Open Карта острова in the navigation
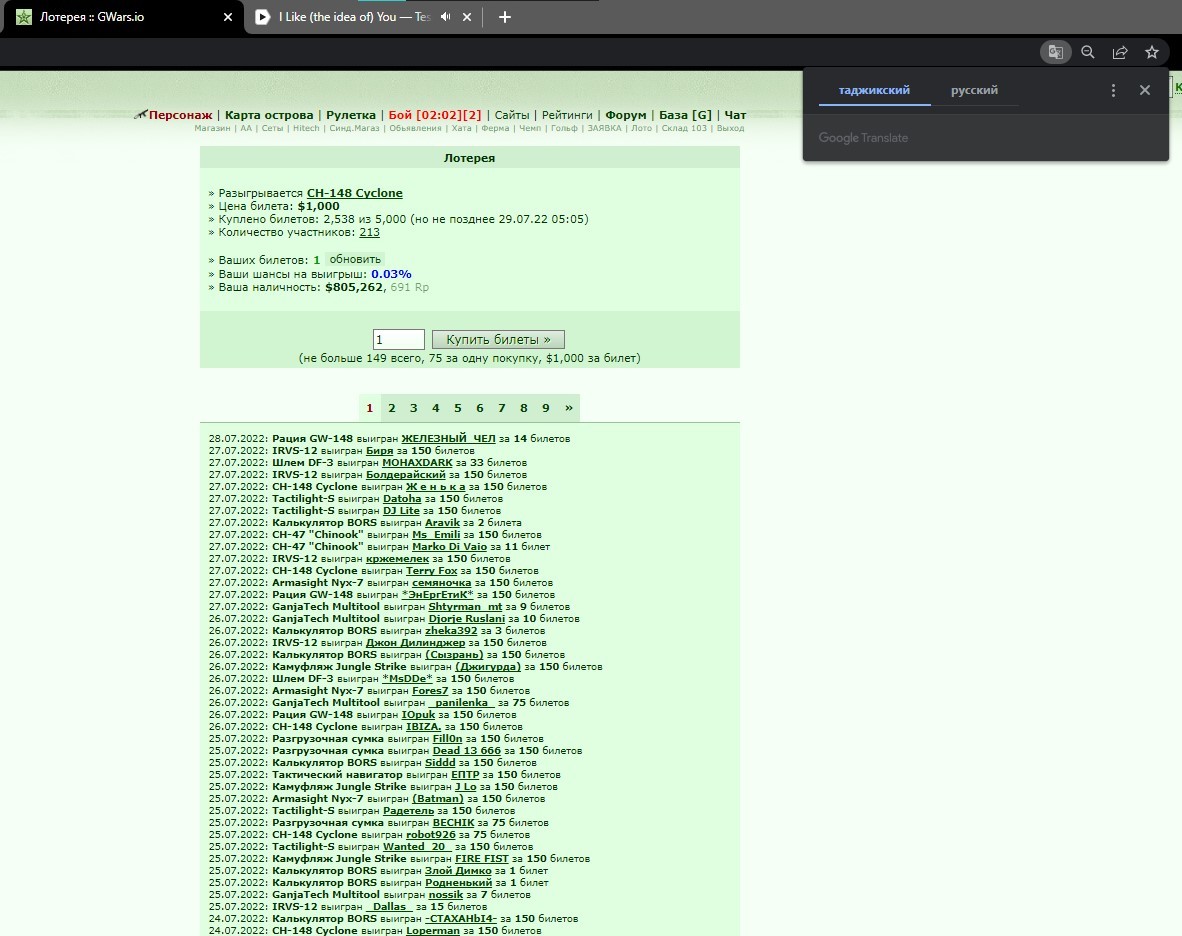 [269, 115]
